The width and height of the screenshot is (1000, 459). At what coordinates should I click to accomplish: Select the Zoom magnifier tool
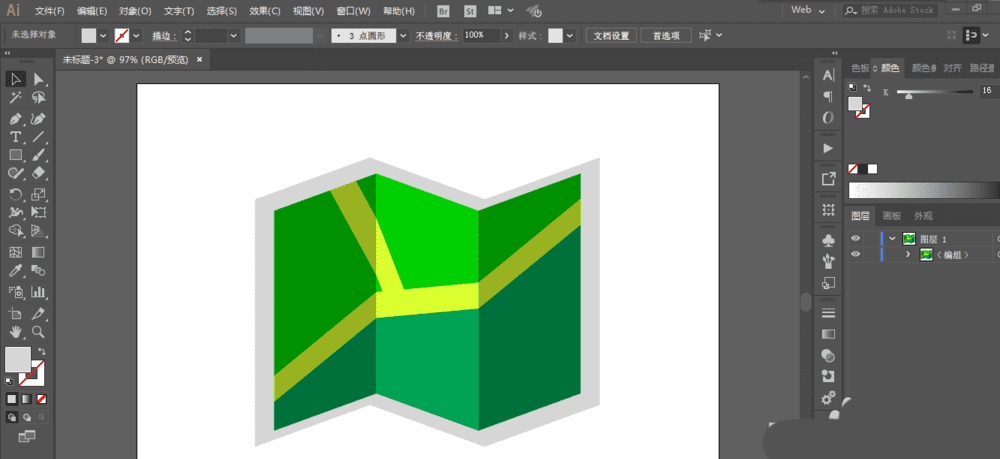coord(39,331)
